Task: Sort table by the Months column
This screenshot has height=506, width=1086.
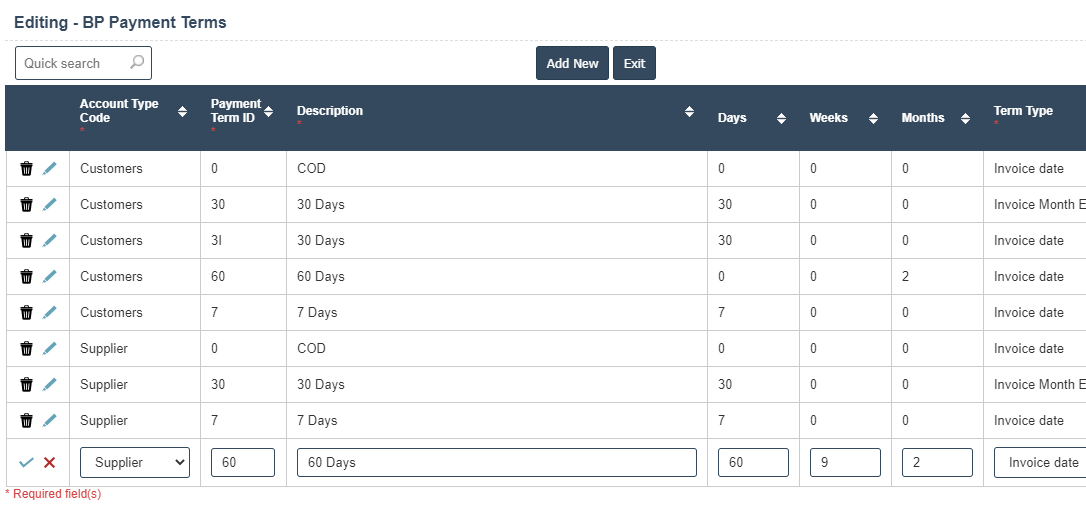Action: [x=965, y=118]
